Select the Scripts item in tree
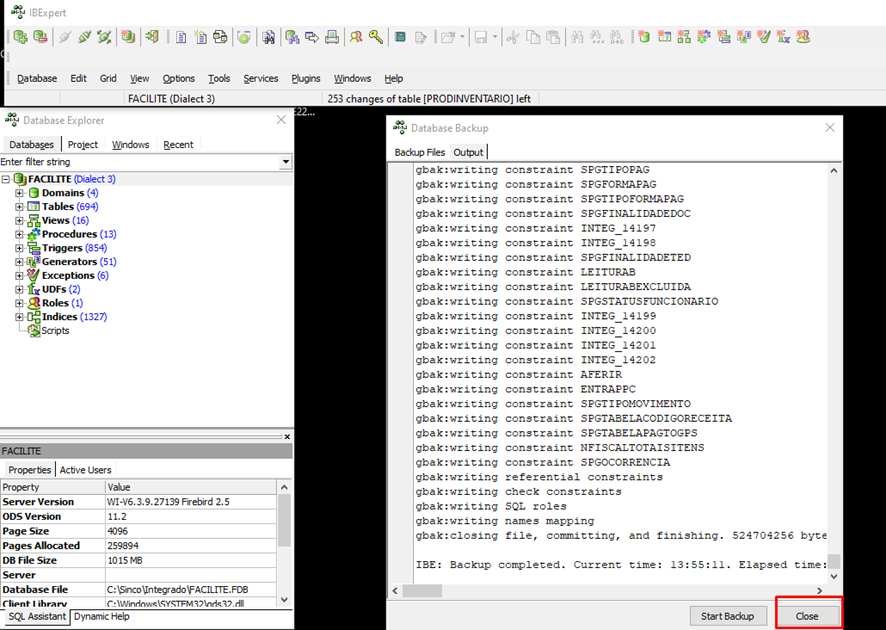Screen dimensions: 886x630 [x=55, y=330]
